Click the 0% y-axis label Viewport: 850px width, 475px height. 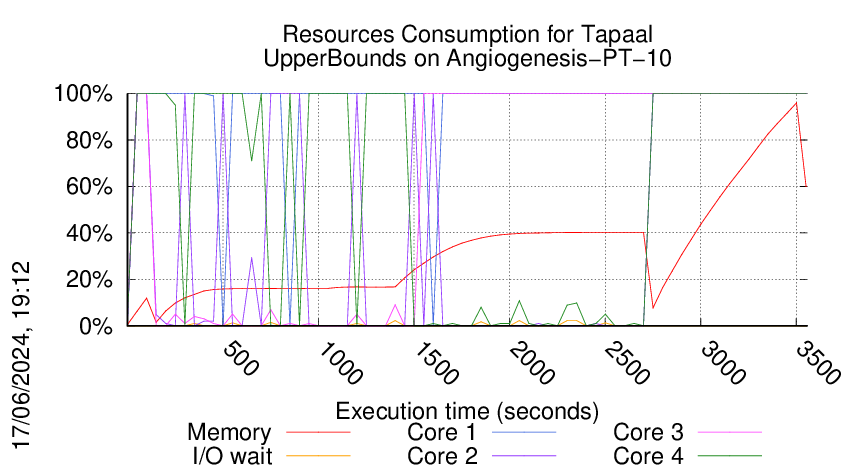click(x=95, y=326)
